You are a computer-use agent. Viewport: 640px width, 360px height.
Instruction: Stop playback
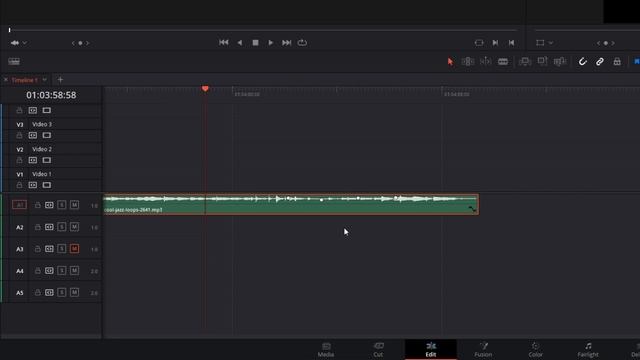coord(255,42)
